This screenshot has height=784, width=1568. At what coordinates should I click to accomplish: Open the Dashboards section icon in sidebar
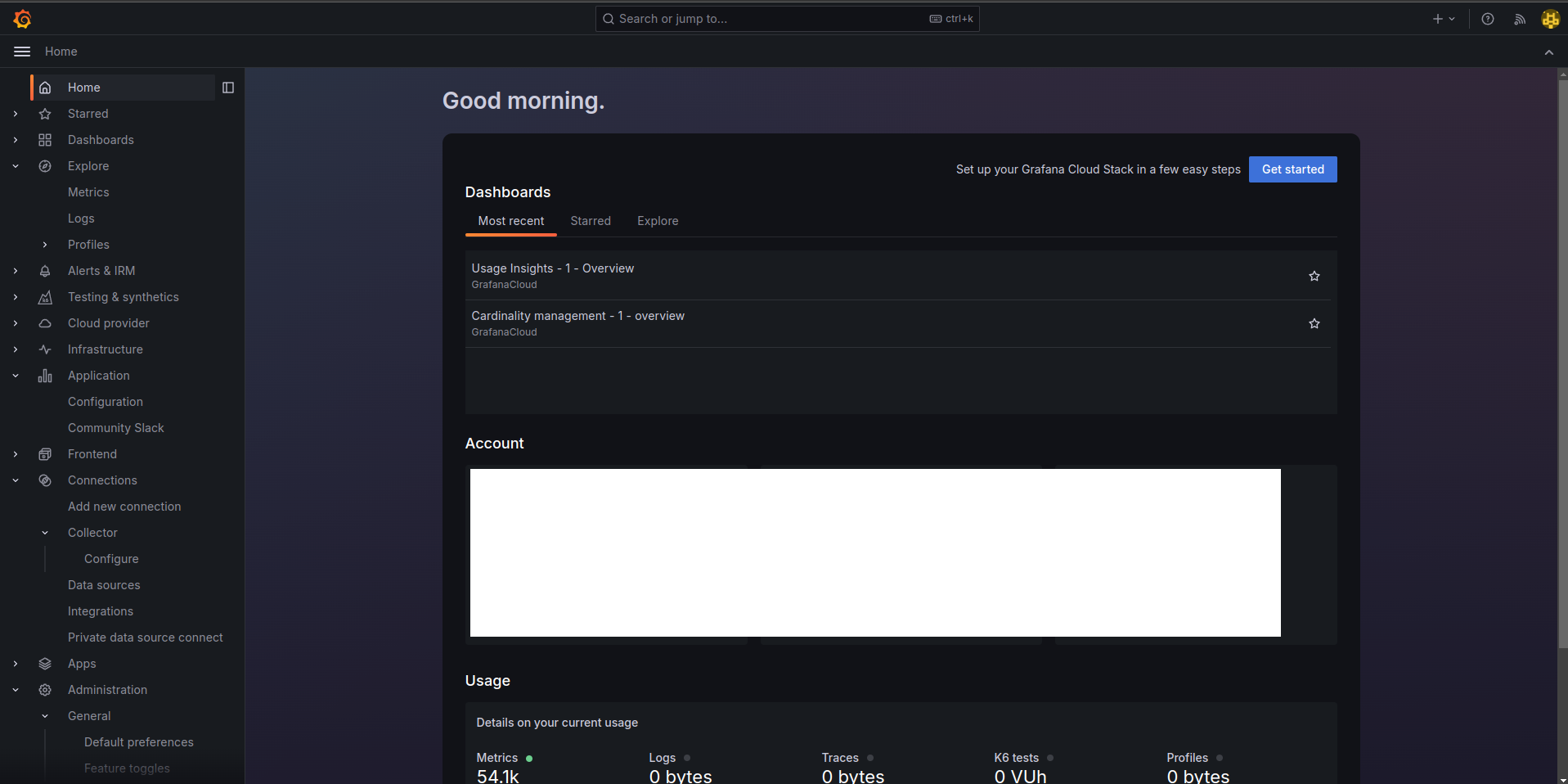tap(45, 140)
